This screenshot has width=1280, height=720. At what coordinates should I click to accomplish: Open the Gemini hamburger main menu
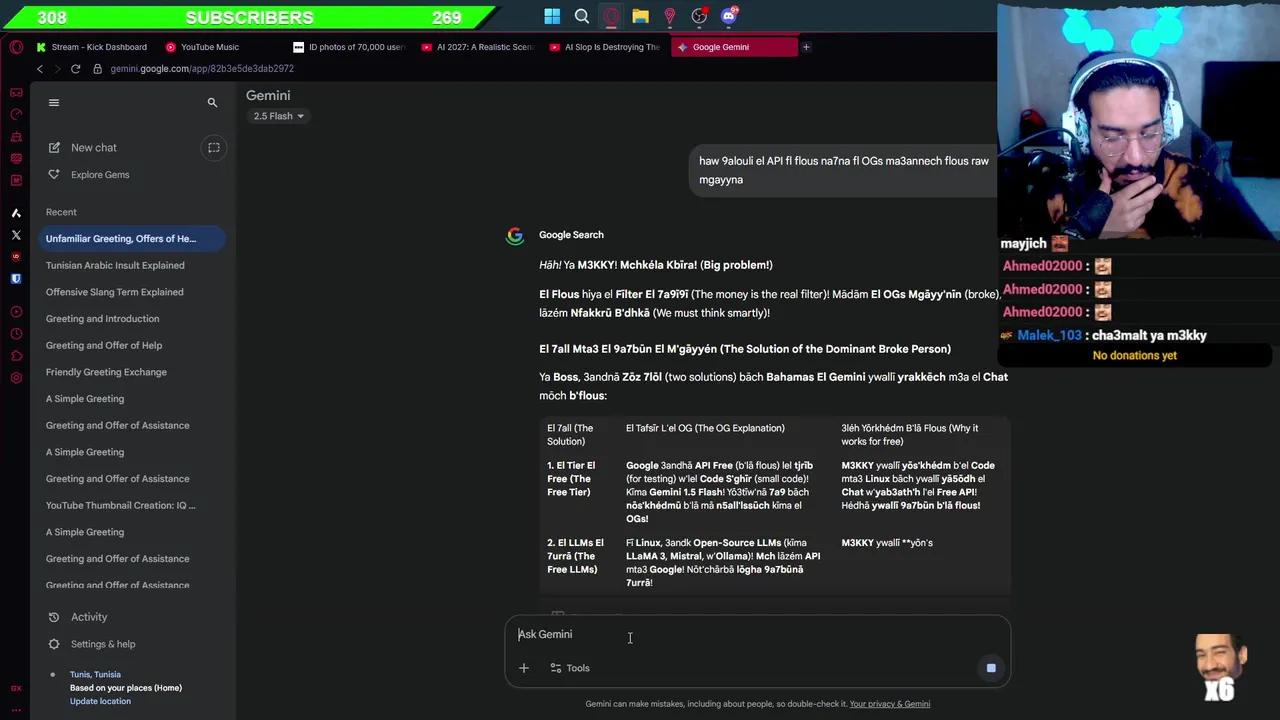tap(54, 102)
